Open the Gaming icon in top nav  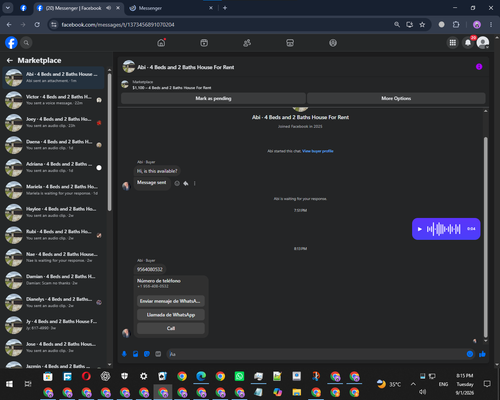pos(333,43)
